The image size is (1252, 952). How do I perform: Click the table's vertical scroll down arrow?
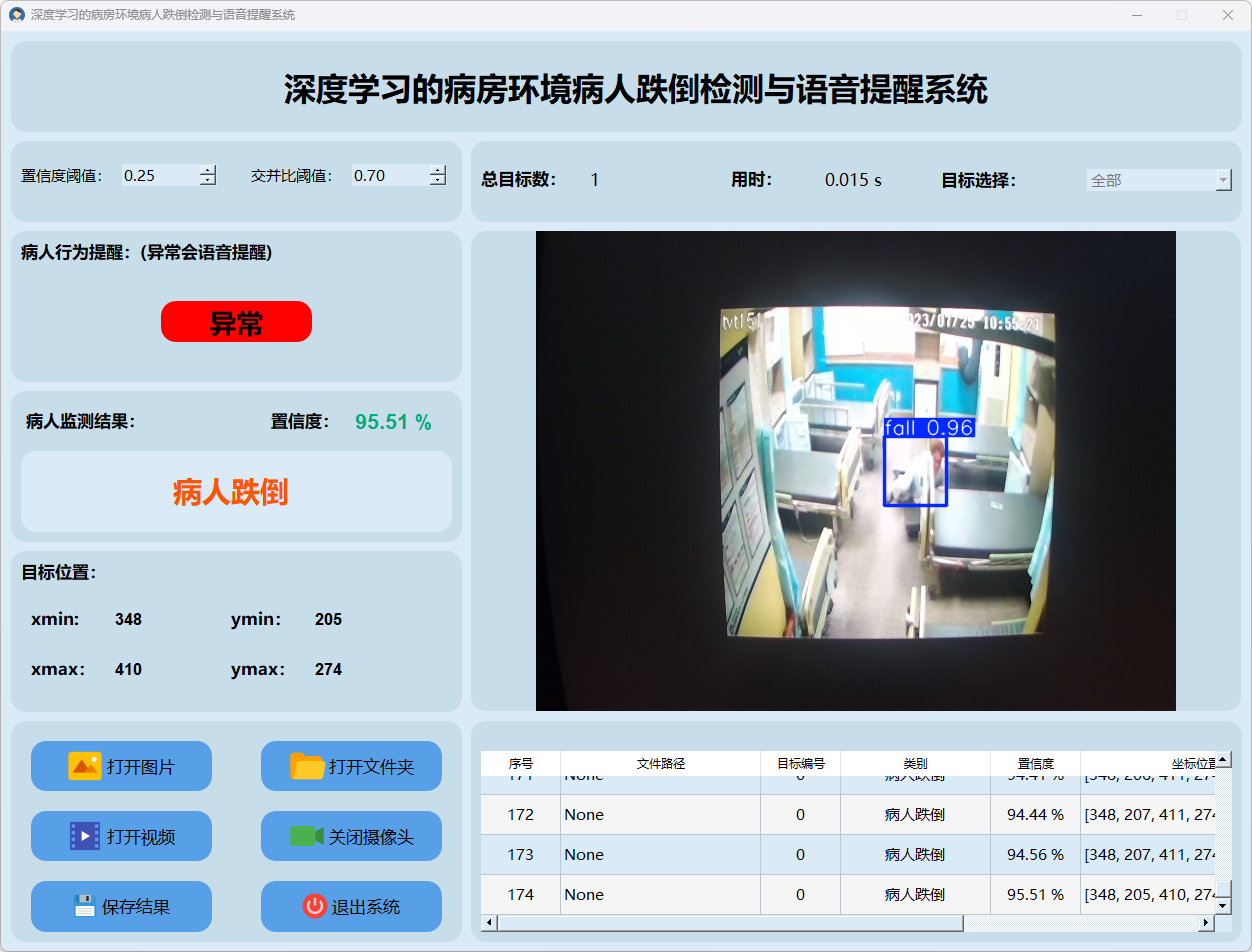click(1223, 904)
